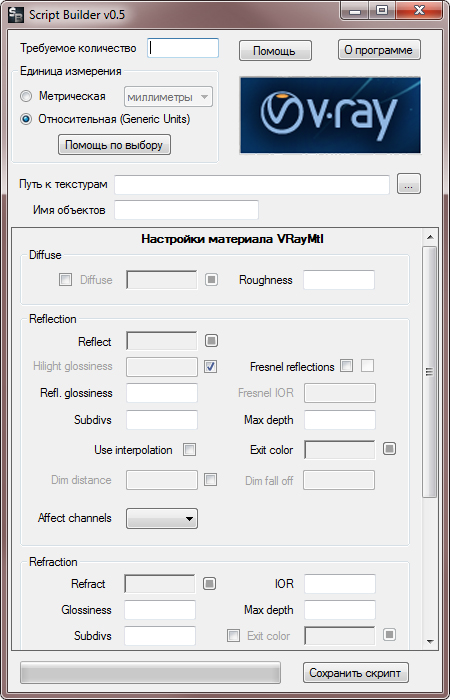The height and width of the screenshot is (700, 450).
Task: Click the second checkbox after Fresnel reflections
Action: pos(367,366)
